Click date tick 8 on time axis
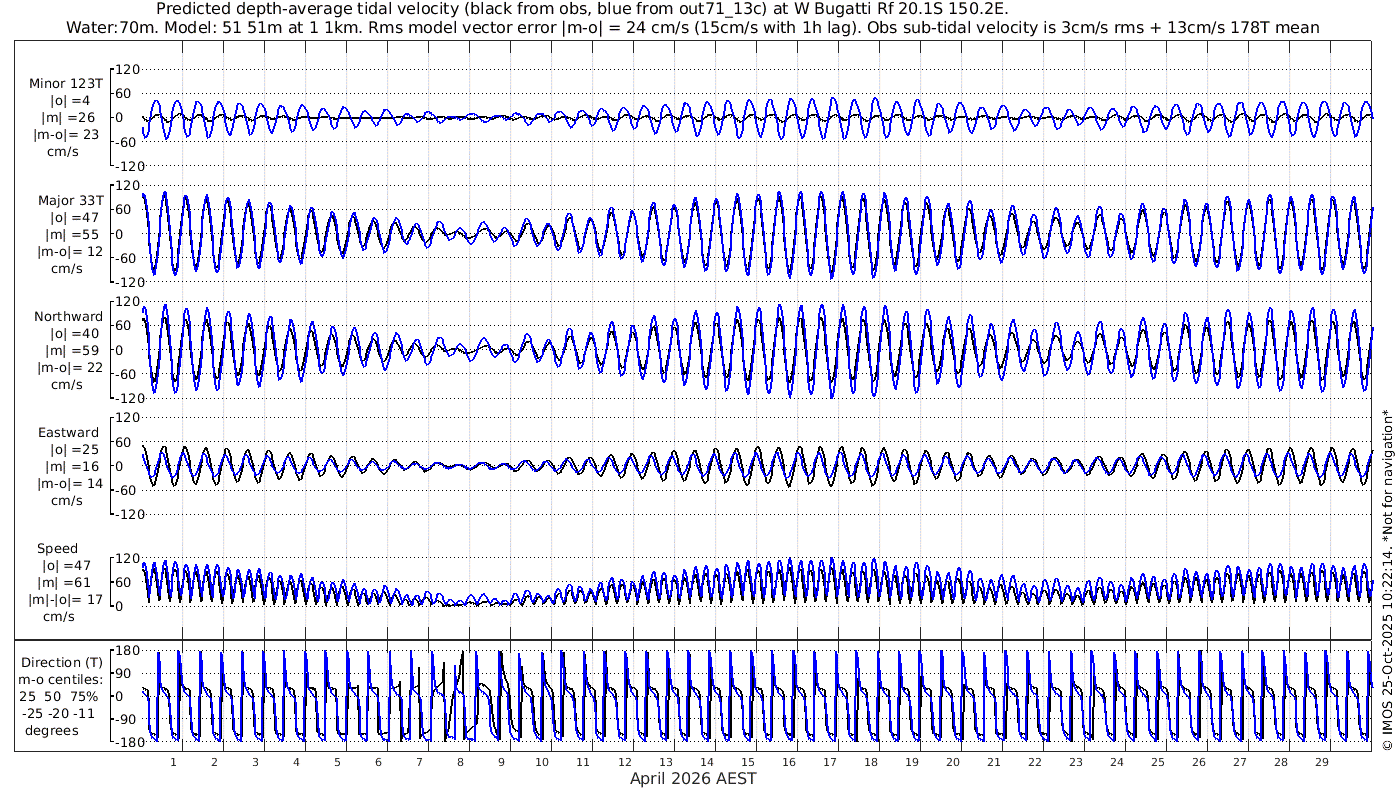 pyautogui.click(x=460, y=762)
